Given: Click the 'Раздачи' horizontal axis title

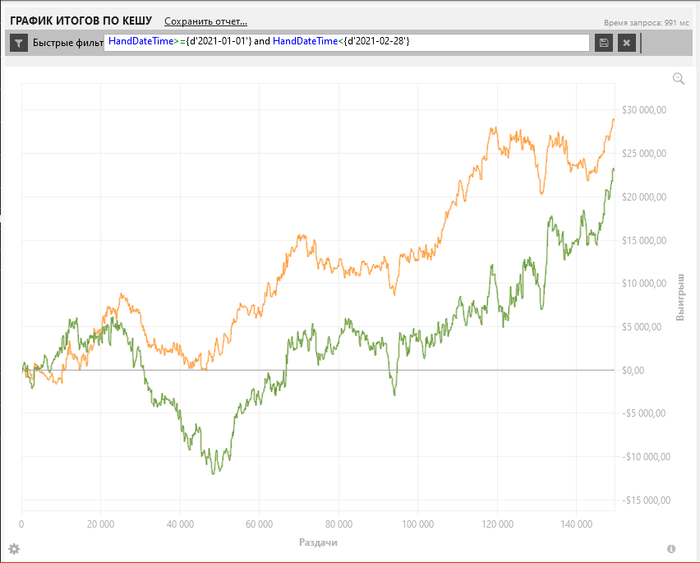Looking at the screenshot, I should pyautogui.click(x=318, y=542).
